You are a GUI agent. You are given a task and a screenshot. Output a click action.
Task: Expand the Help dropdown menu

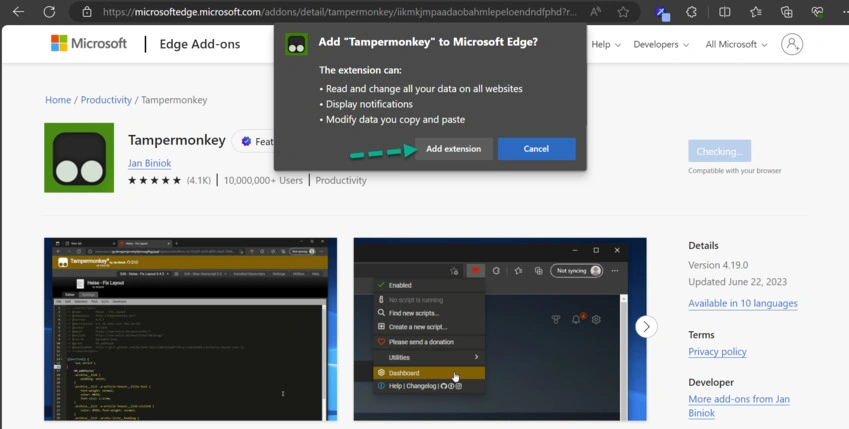click(606, 44)
